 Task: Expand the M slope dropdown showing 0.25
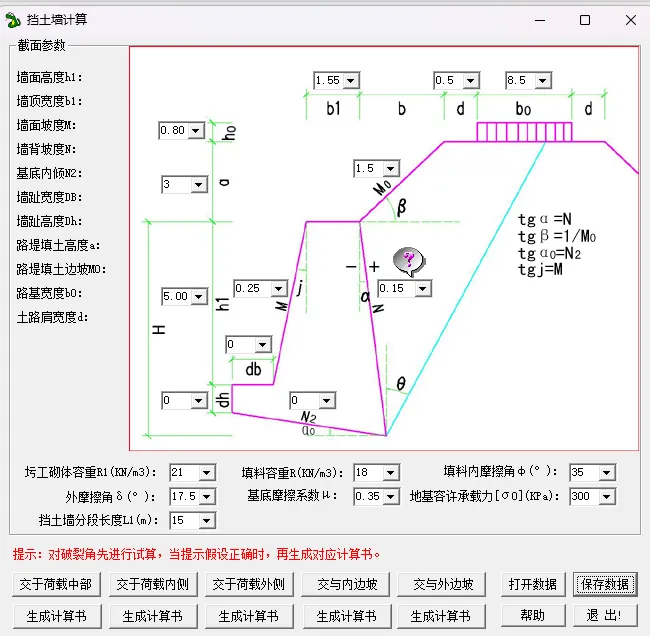279,289
